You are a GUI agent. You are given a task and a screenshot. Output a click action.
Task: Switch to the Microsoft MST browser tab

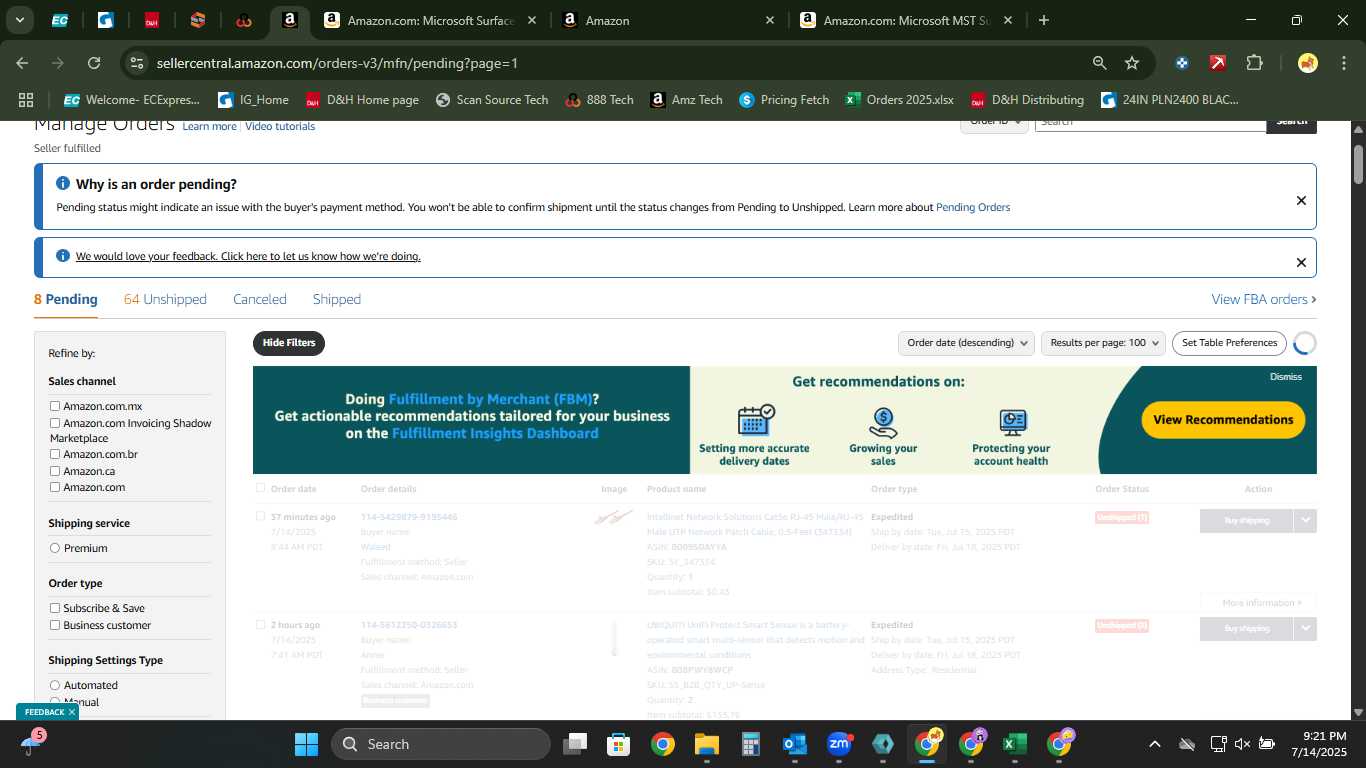click(x=906, y=20)
